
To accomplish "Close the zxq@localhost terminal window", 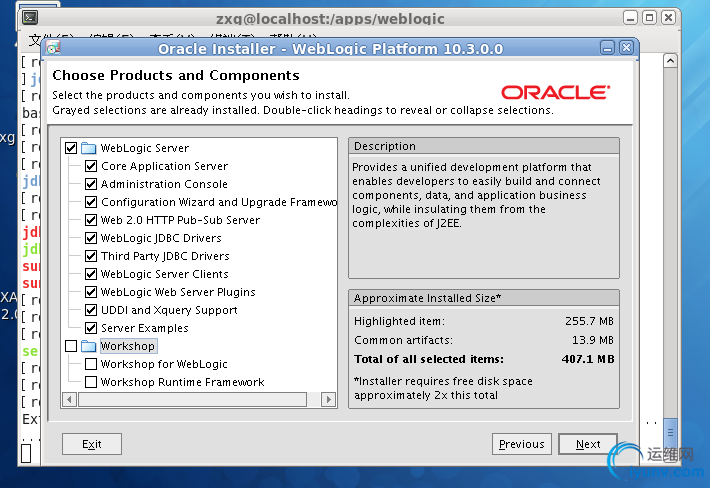I will (x=668, y=18).
